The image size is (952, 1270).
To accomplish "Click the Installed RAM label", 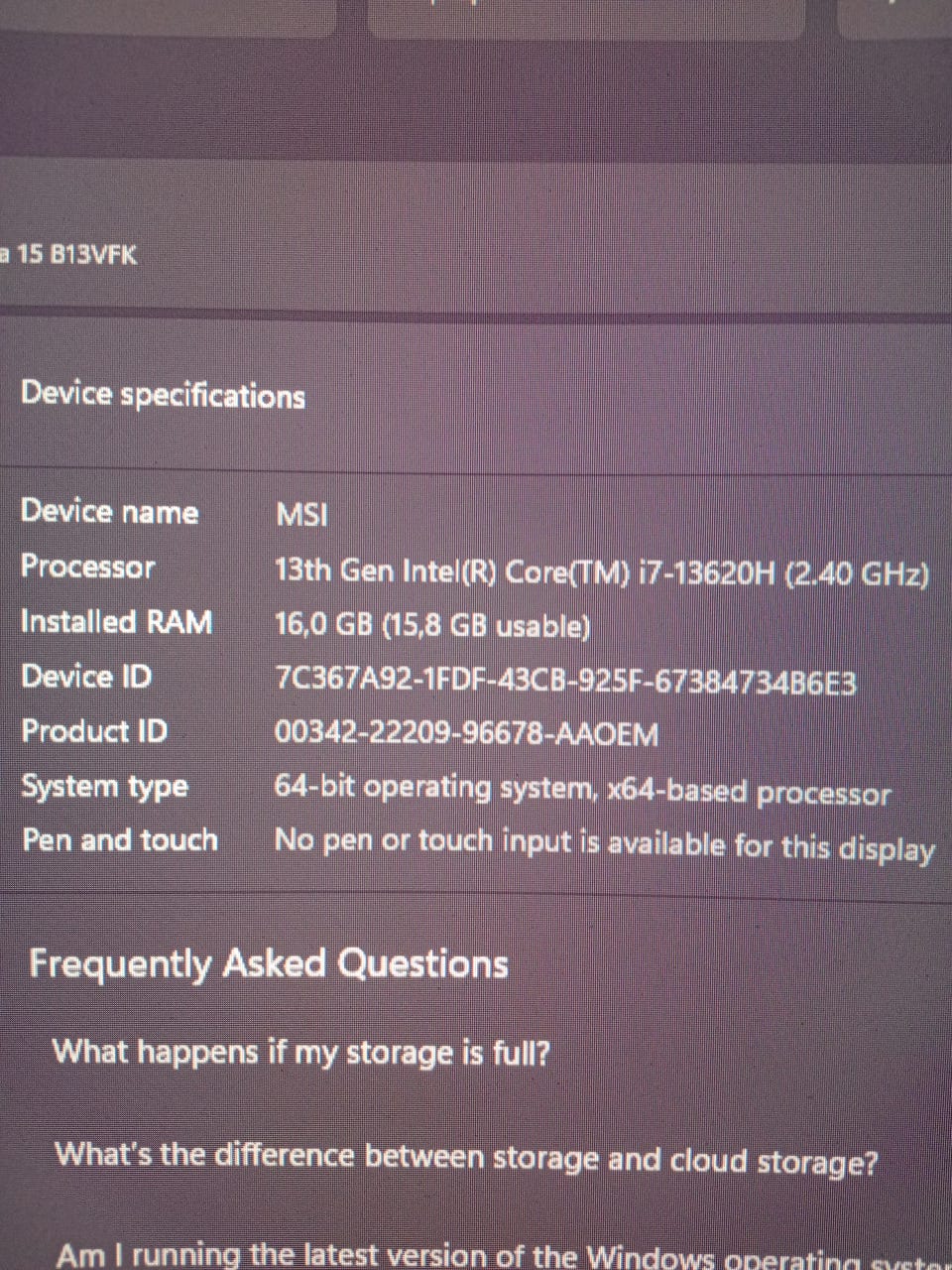I will pos(117,622).
